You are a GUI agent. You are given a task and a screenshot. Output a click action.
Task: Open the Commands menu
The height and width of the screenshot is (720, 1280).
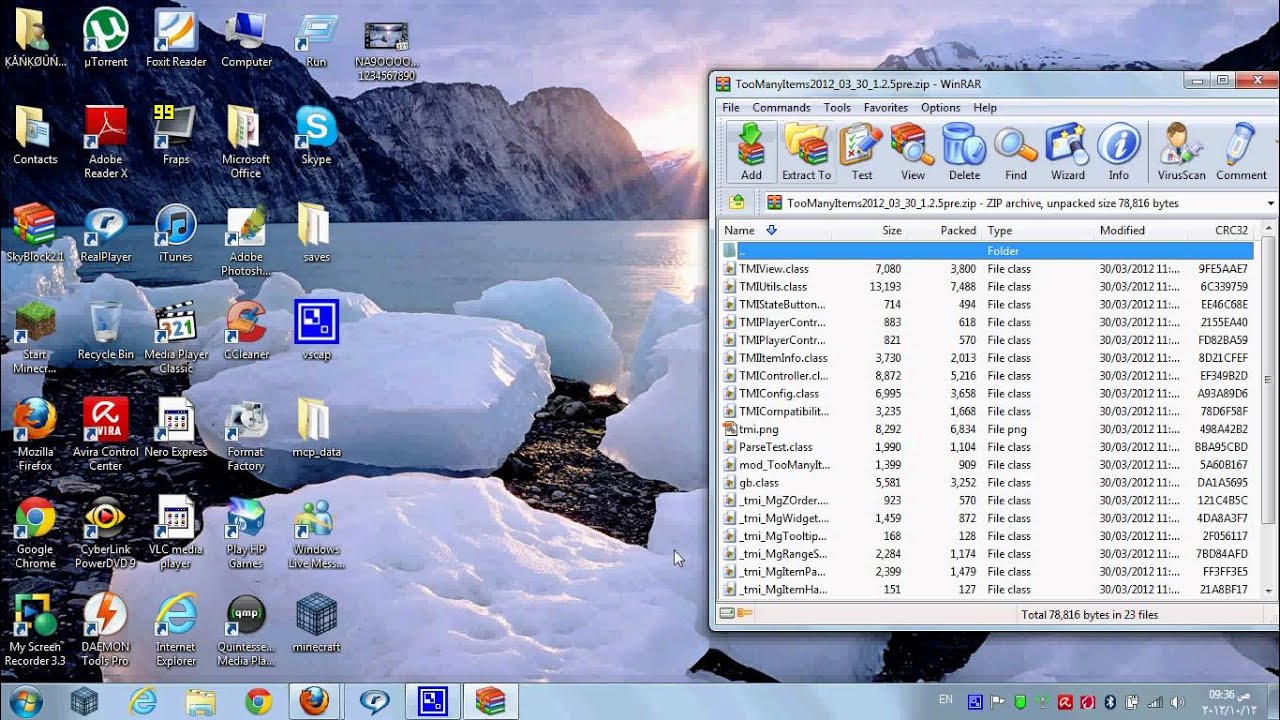tap(781, 107)
